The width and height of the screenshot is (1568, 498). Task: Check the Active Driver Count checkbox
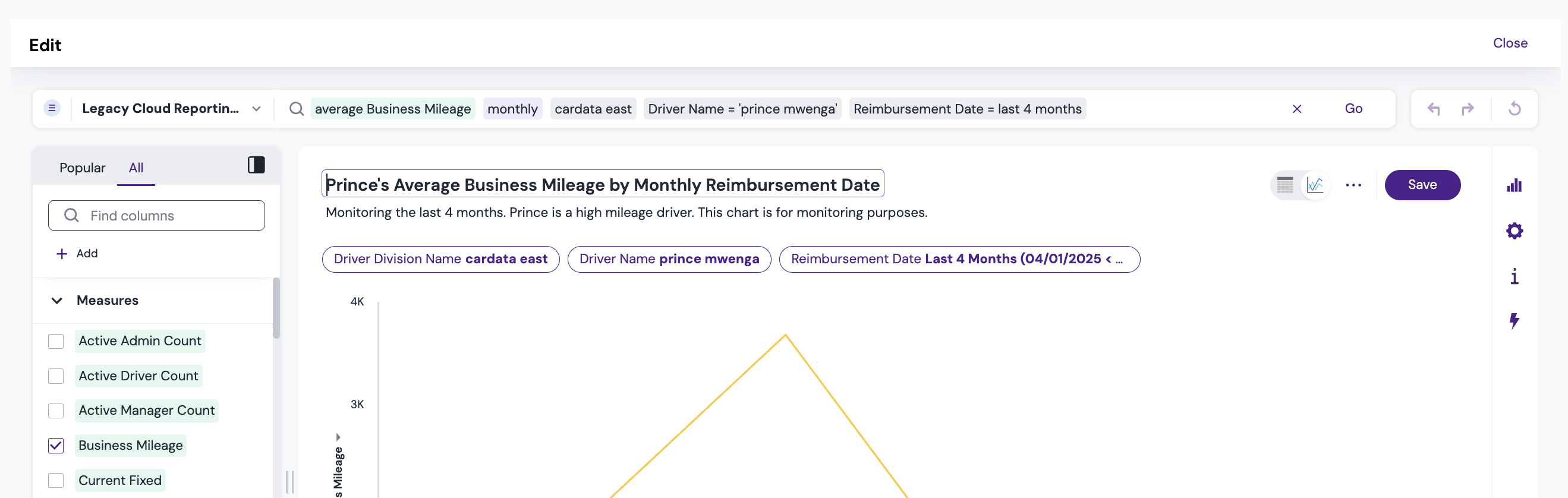56,376
